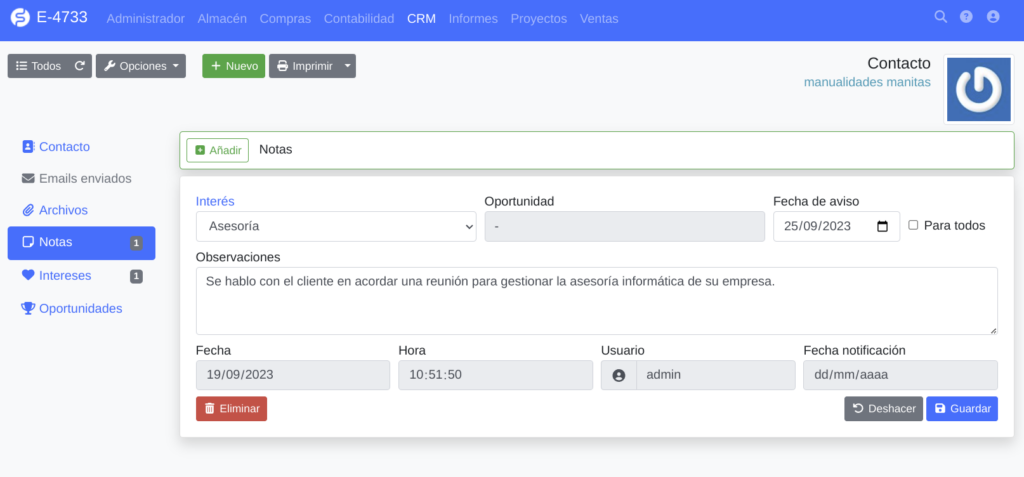The image size is (1024, 477).
Task: Click the Añadir button to add note
Action: pyautogui.click(x=217, y=150)
